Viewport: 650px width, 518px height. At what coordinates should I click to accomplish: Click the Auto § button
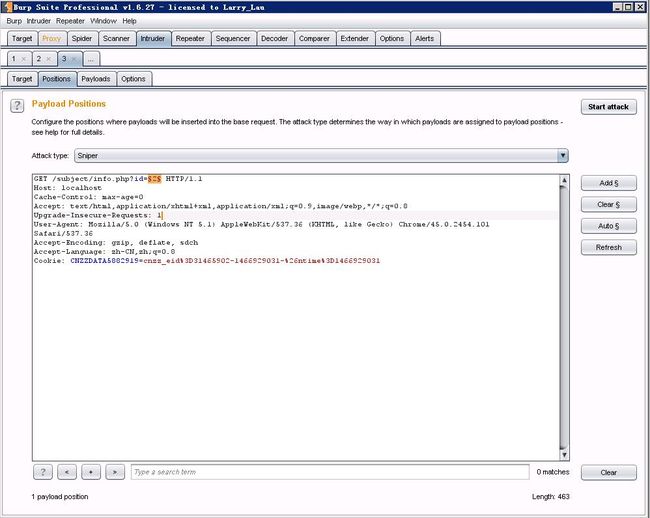tap(608, 226)
